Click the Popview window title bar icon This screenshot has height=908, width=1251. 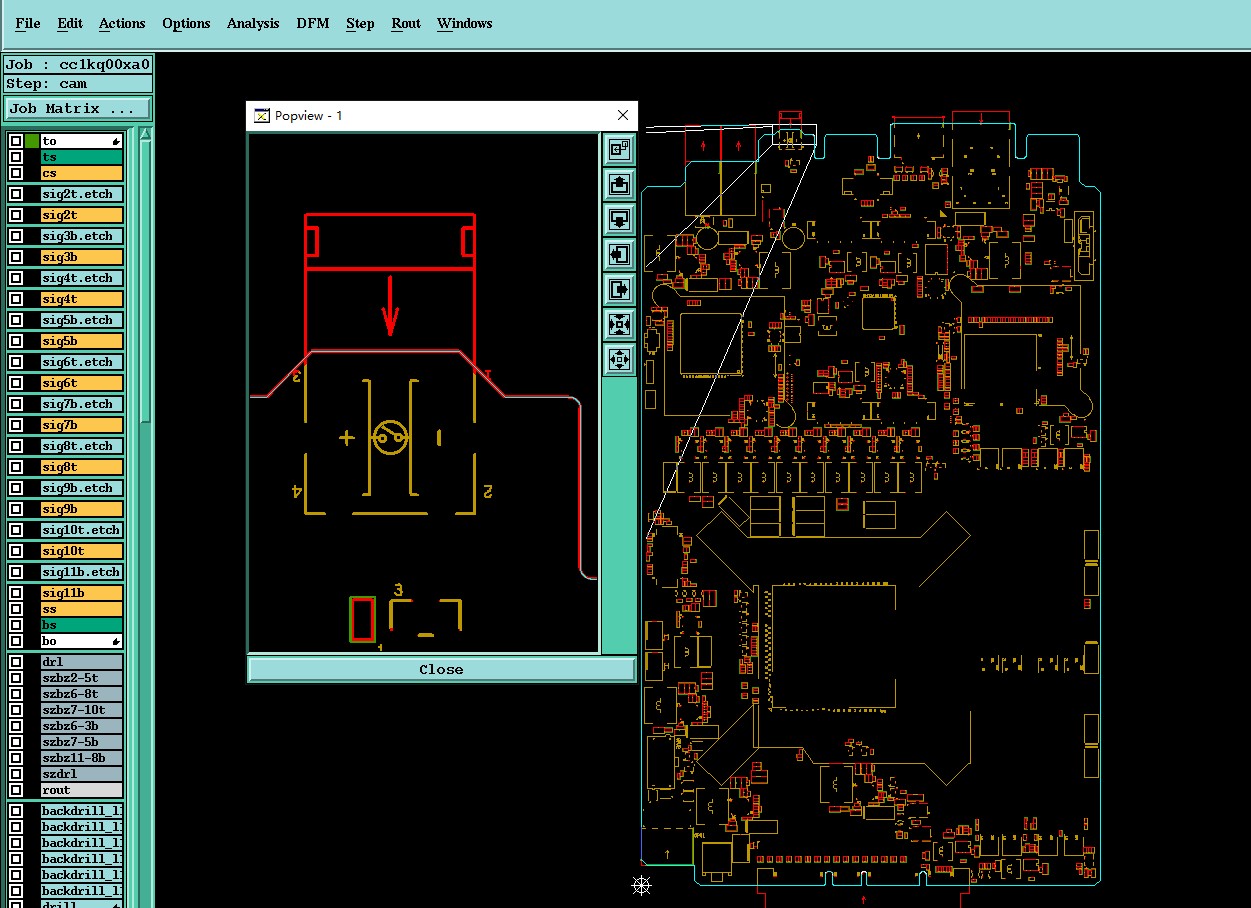261,116
